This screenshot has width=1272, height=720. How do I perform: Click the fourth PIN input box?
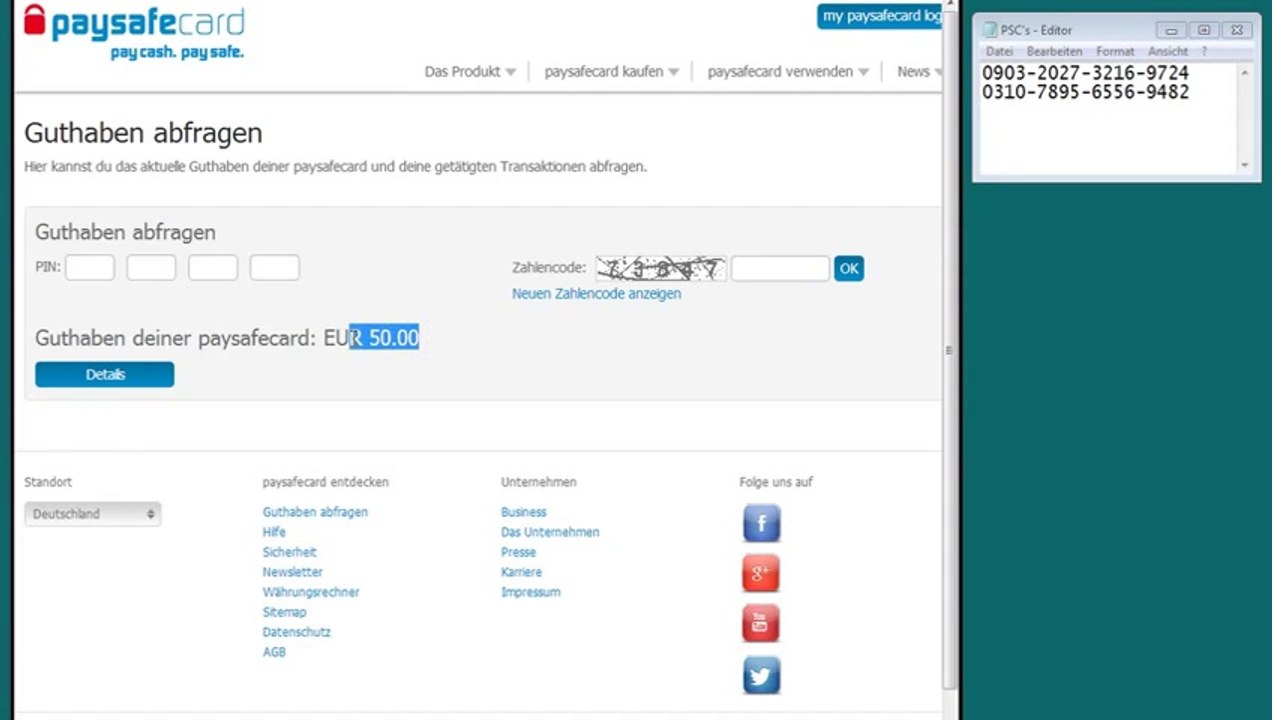click(274, 268)
